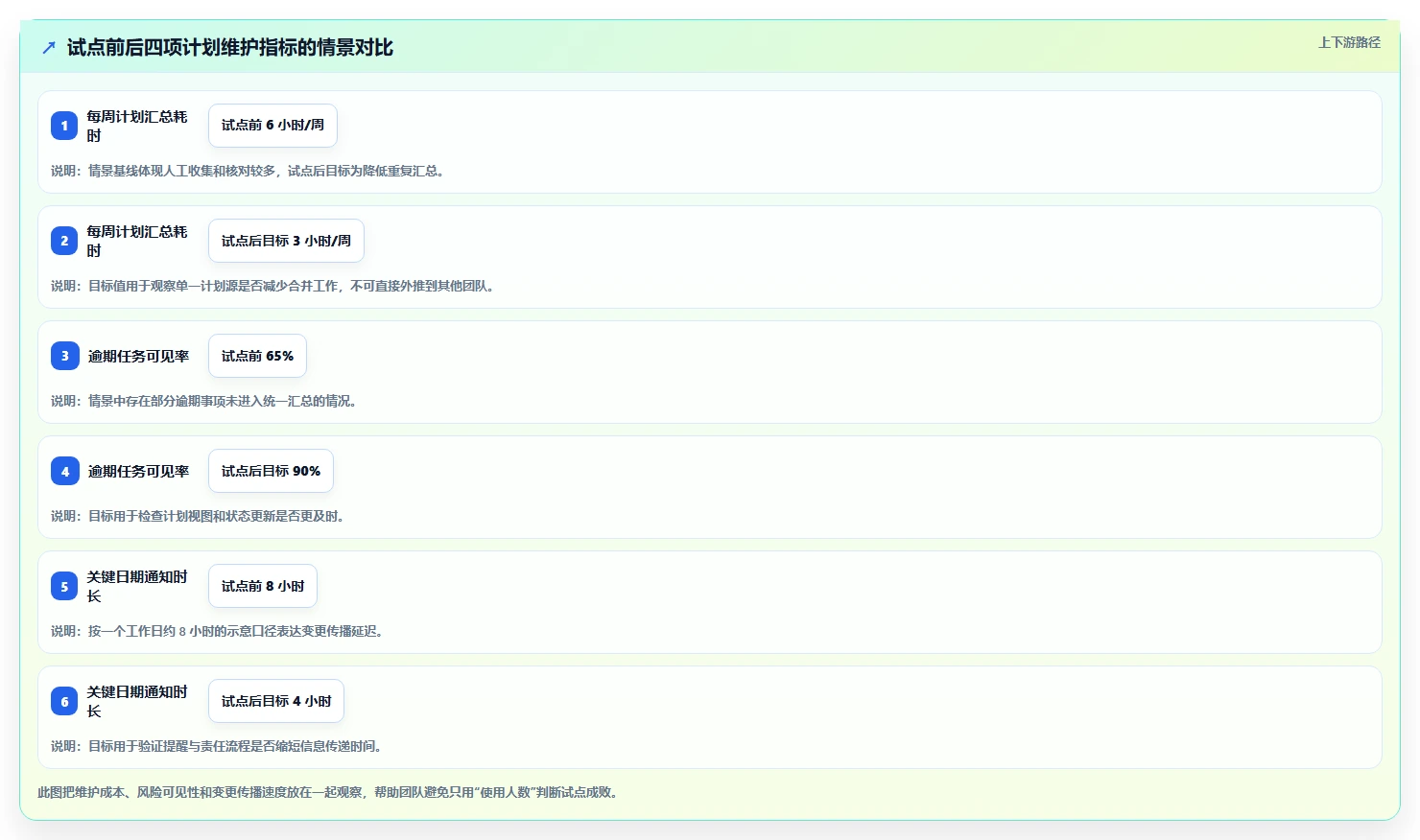This screenshot has width=1420, height=840.
Task: Select the number 4 badge
Action: click(x=64, y=471)
